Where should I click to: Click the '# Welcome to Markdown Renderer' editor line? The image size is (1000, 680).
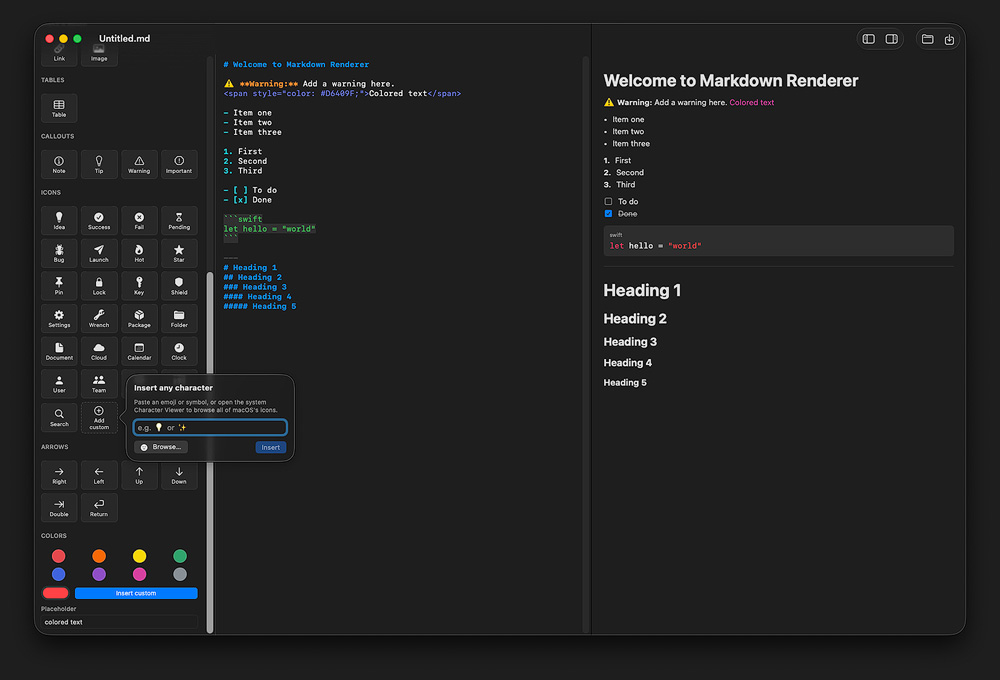click(x=296, y=64)
